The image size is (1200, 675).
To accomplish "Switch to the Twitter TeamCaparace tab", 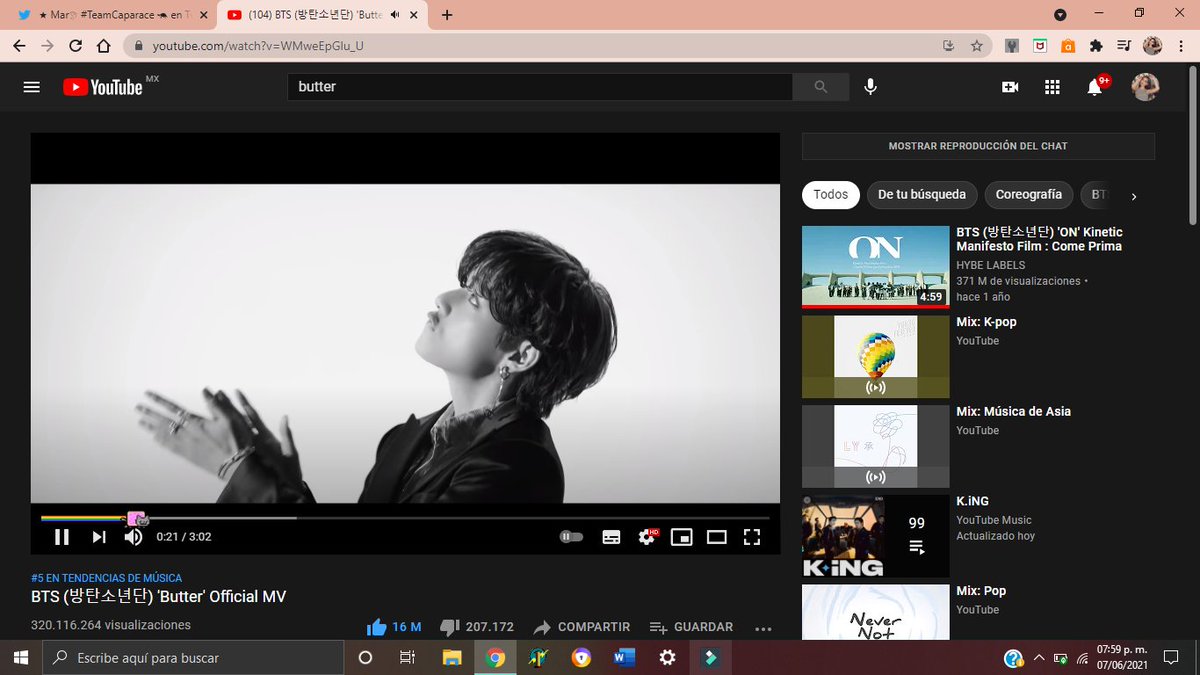I will pyautogui.click(x=112, y=15).
